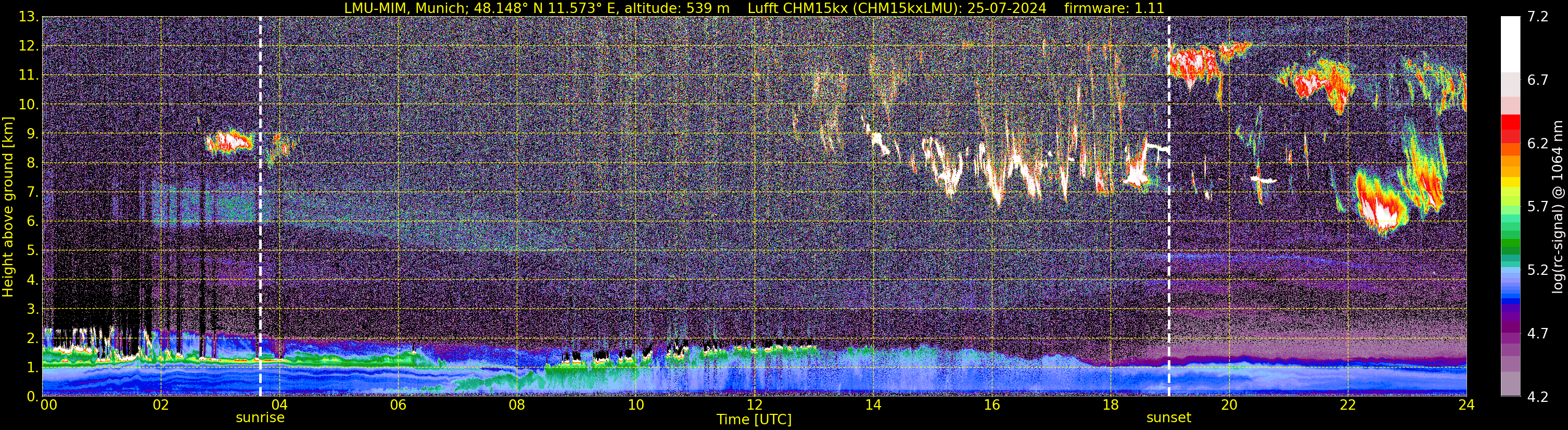The image size is (1568, 430).
Task: Click the '02' time axis tick
Action: coord(161,405)
